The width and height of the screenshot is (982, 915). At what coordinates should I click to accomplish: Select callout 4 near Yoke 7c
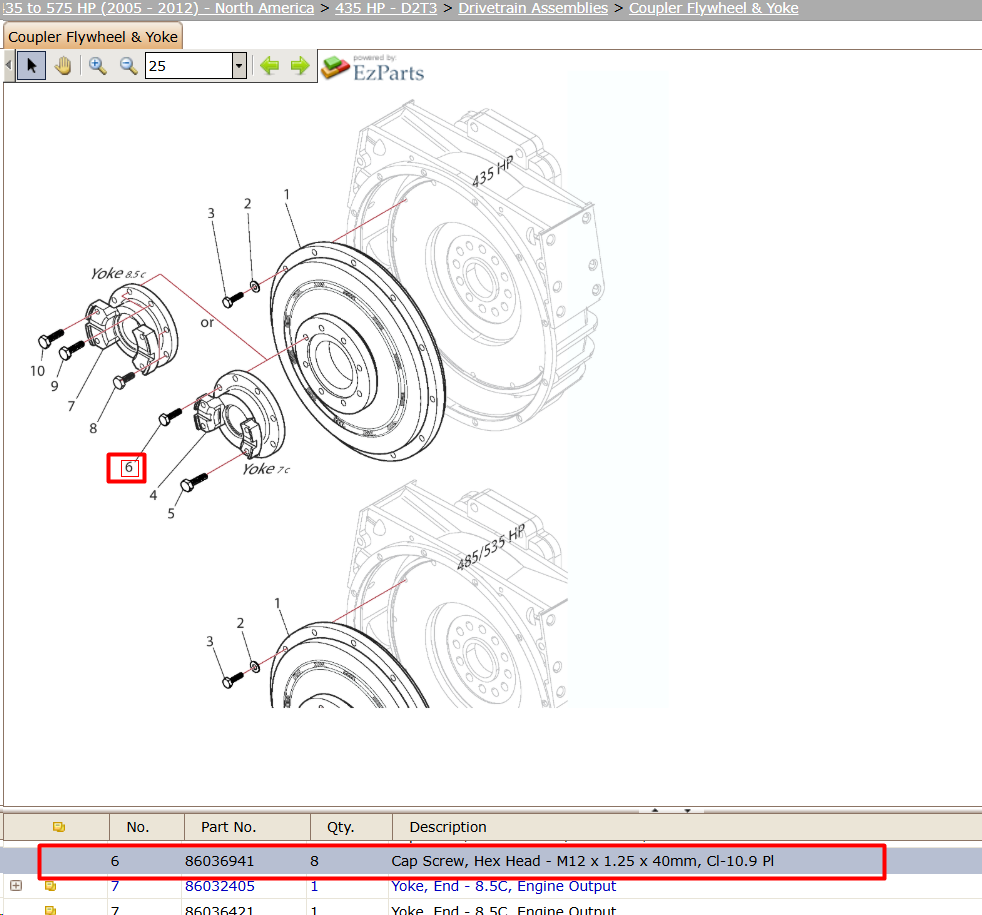[x=153, y=495]
